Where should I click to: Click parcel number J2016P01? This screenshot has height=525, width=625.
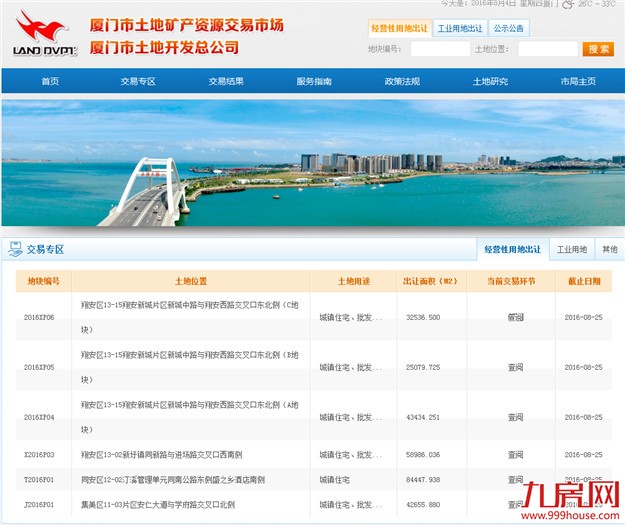pyautogui.click(x=39, y=505)
